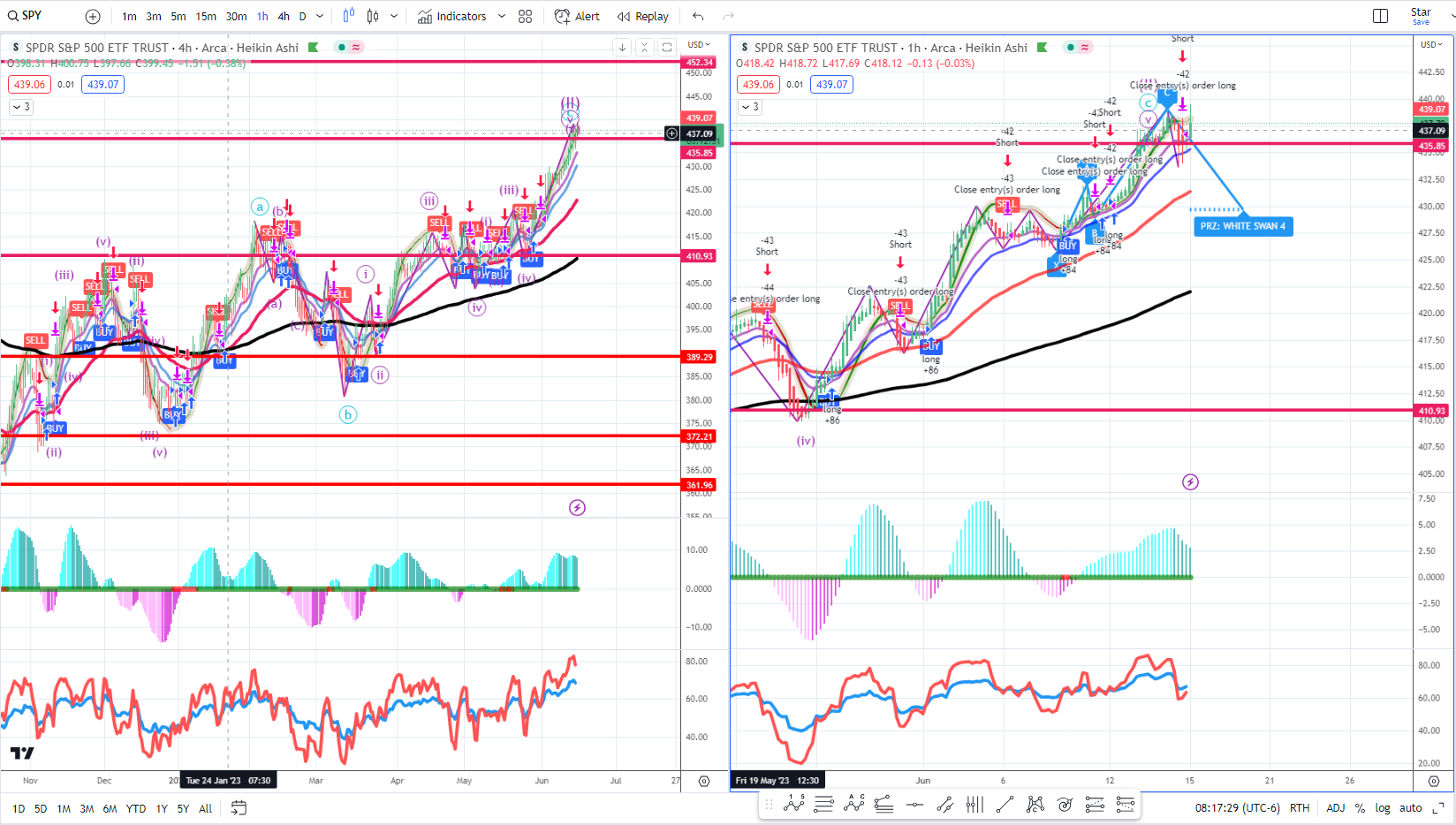Create a new Alert

[x=577, y=17]
